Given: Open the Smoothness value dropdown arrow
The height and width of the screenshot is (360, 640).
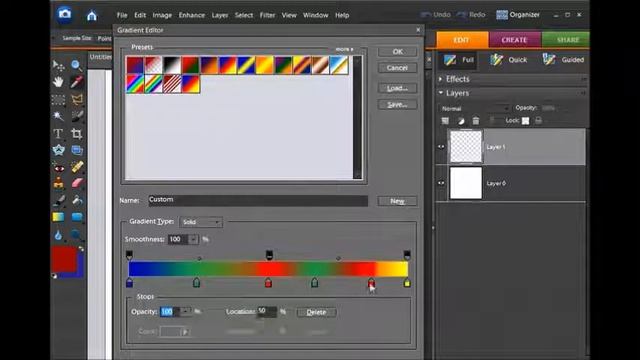Looking at the screenshot, I should pyautogui.click(x=193, y=239).
